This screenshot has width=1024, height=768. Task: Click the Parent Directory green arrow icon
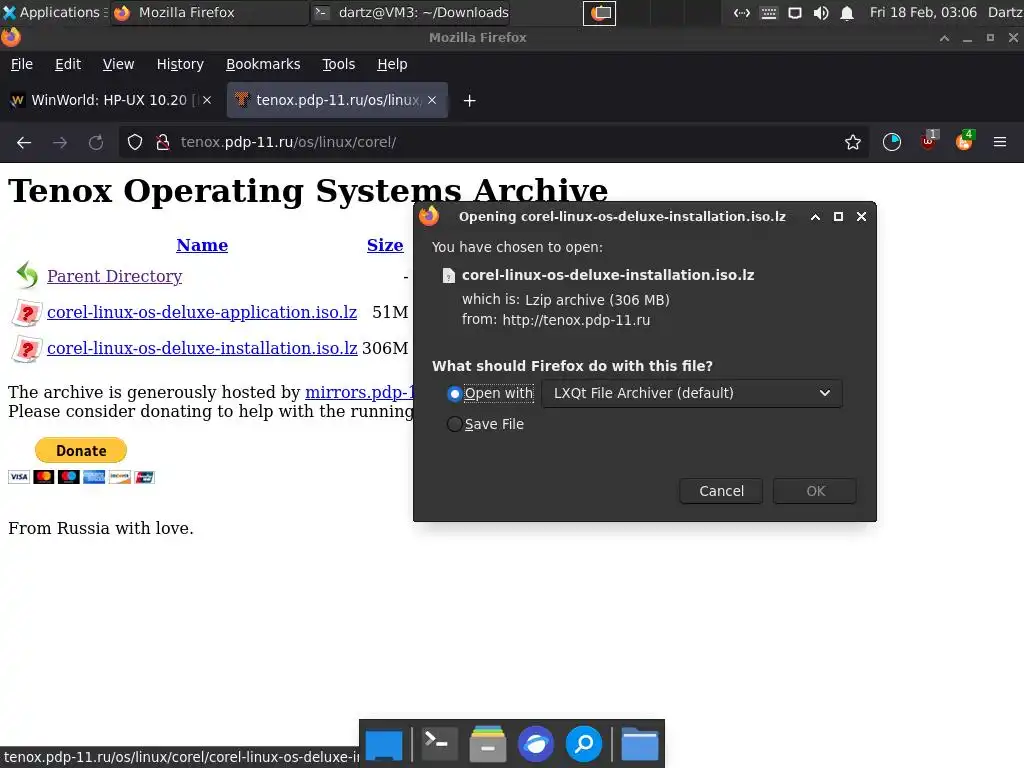pos(27,275)
